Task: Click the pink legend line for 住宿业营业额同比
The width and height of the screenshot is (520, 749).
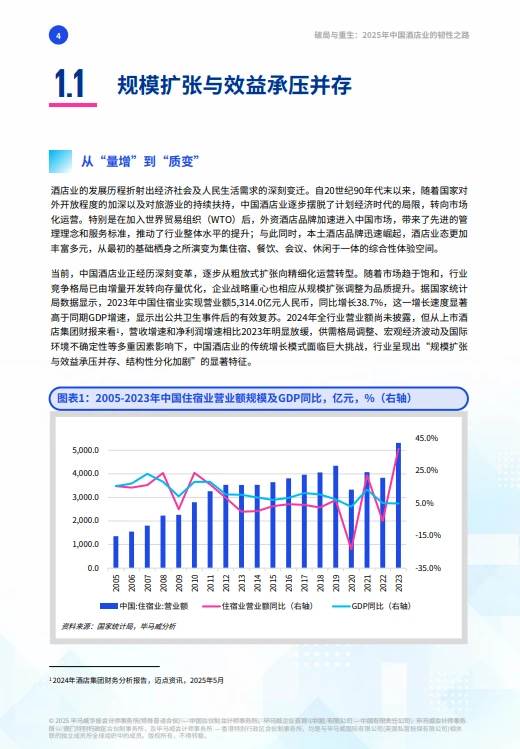Action: [x=211, y=606]
